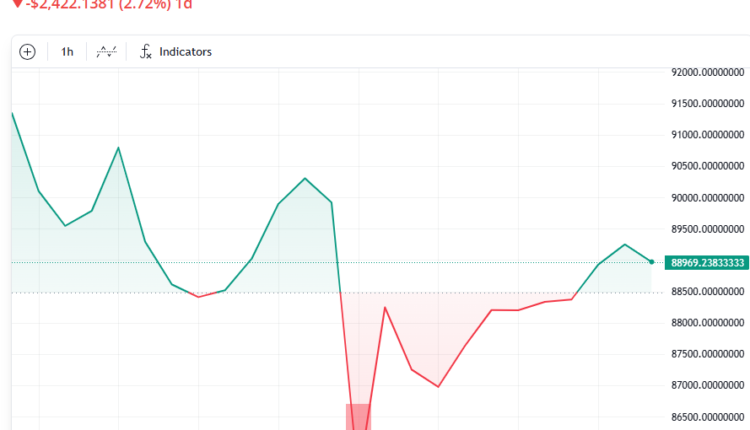750x430 pixels.
Task: Click the 92000.00000000 price axis label
Action: tap(708, 72)
